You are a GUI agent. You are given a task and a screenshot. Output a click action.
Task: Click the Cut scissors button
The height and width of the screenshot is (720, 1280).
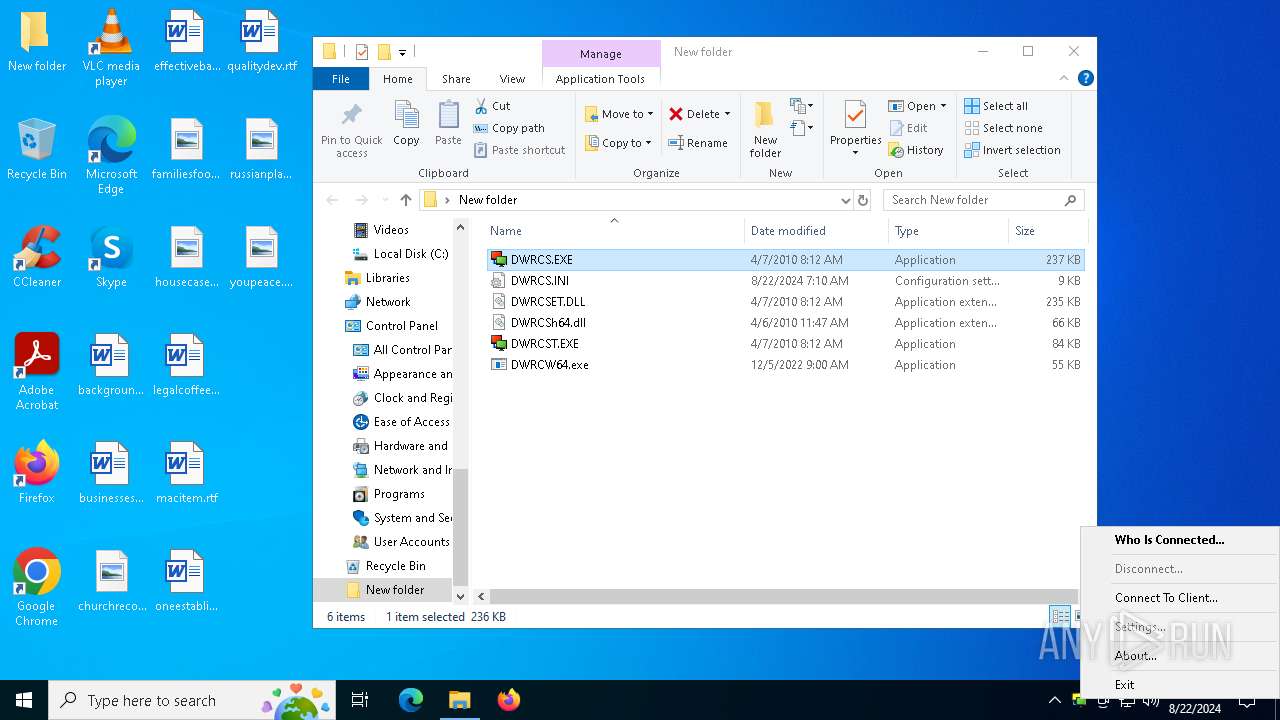[492, 106]
